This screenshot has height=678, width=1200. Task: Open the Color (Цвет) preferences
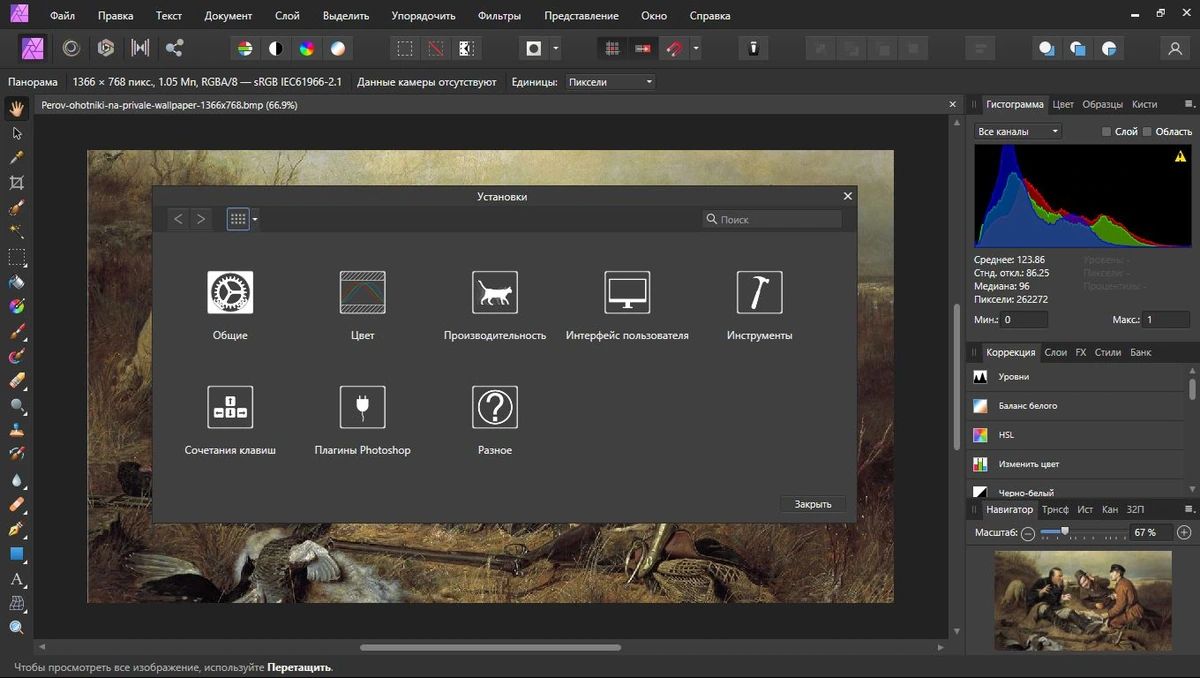[362, 305]
